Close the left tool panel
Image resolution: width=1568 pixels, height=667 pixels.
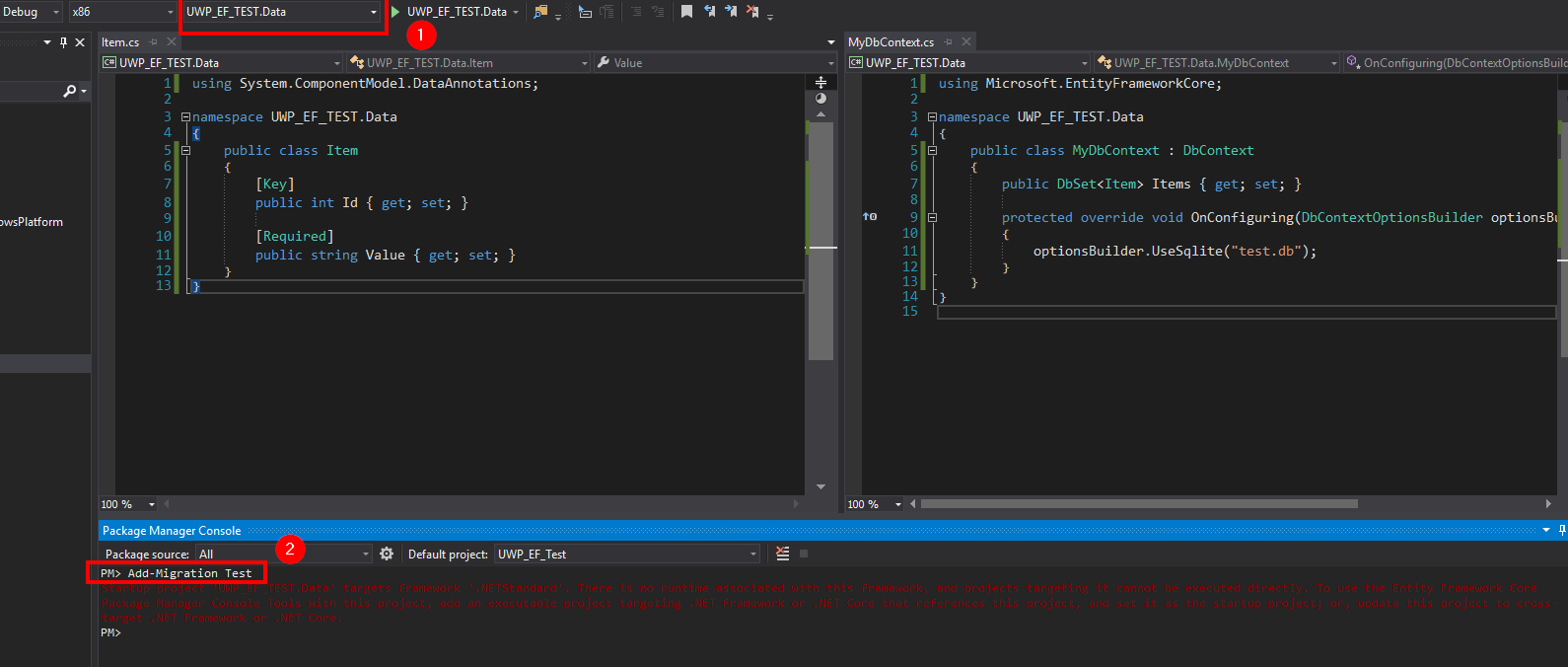[x=80, y=41]
